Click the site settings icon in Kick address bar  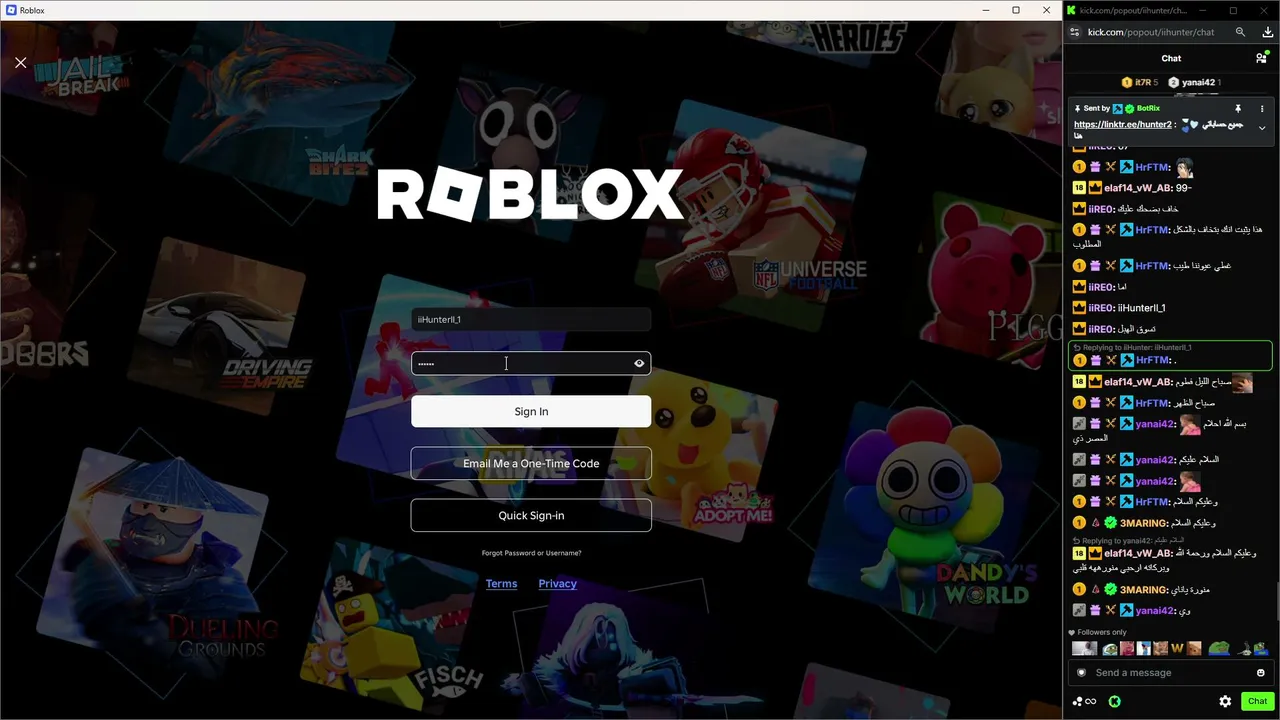point(1075,32)
